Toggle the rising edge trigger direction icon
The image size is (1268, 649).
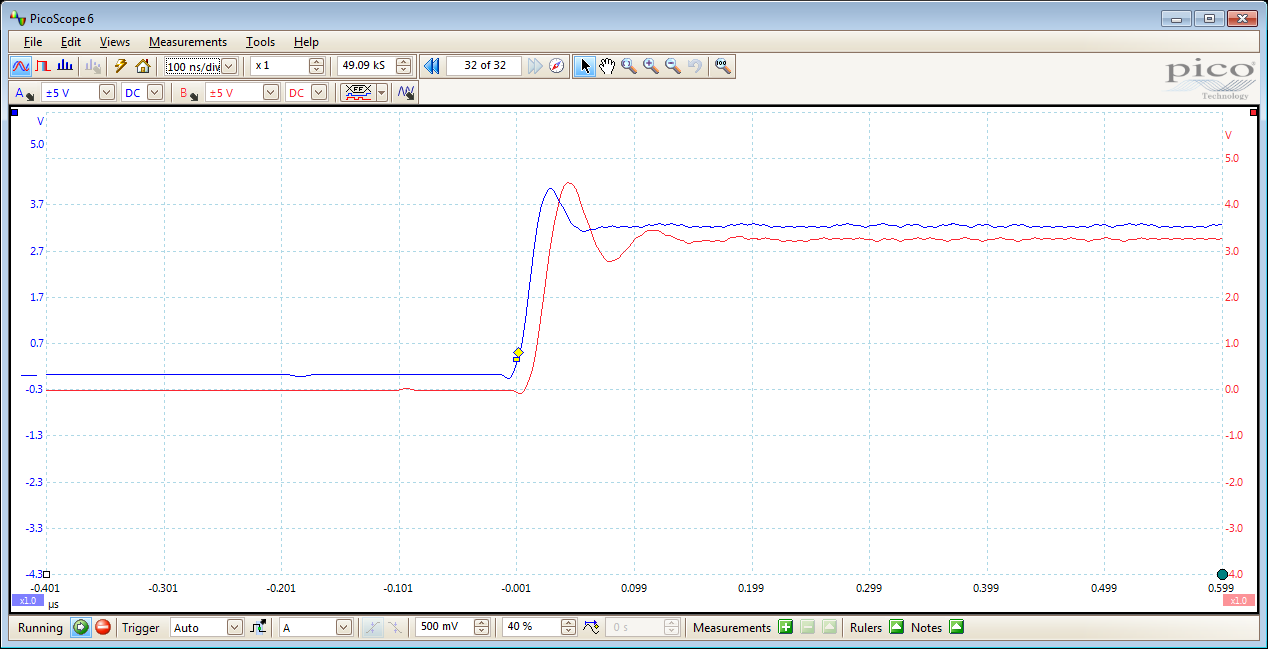[257, 627]
